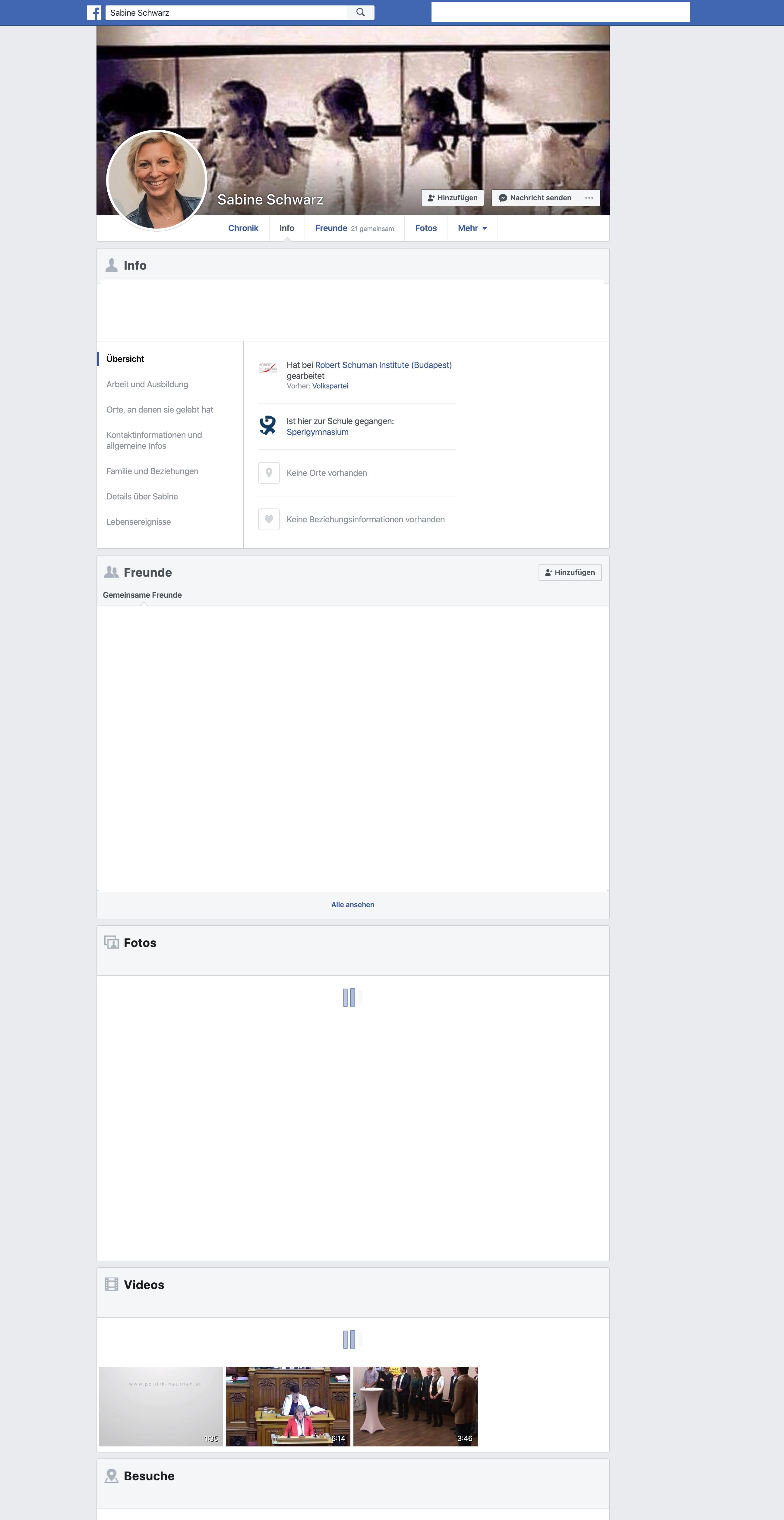Open Lebensereignisse section
The image size is (784, 1520).
point(139,522)
